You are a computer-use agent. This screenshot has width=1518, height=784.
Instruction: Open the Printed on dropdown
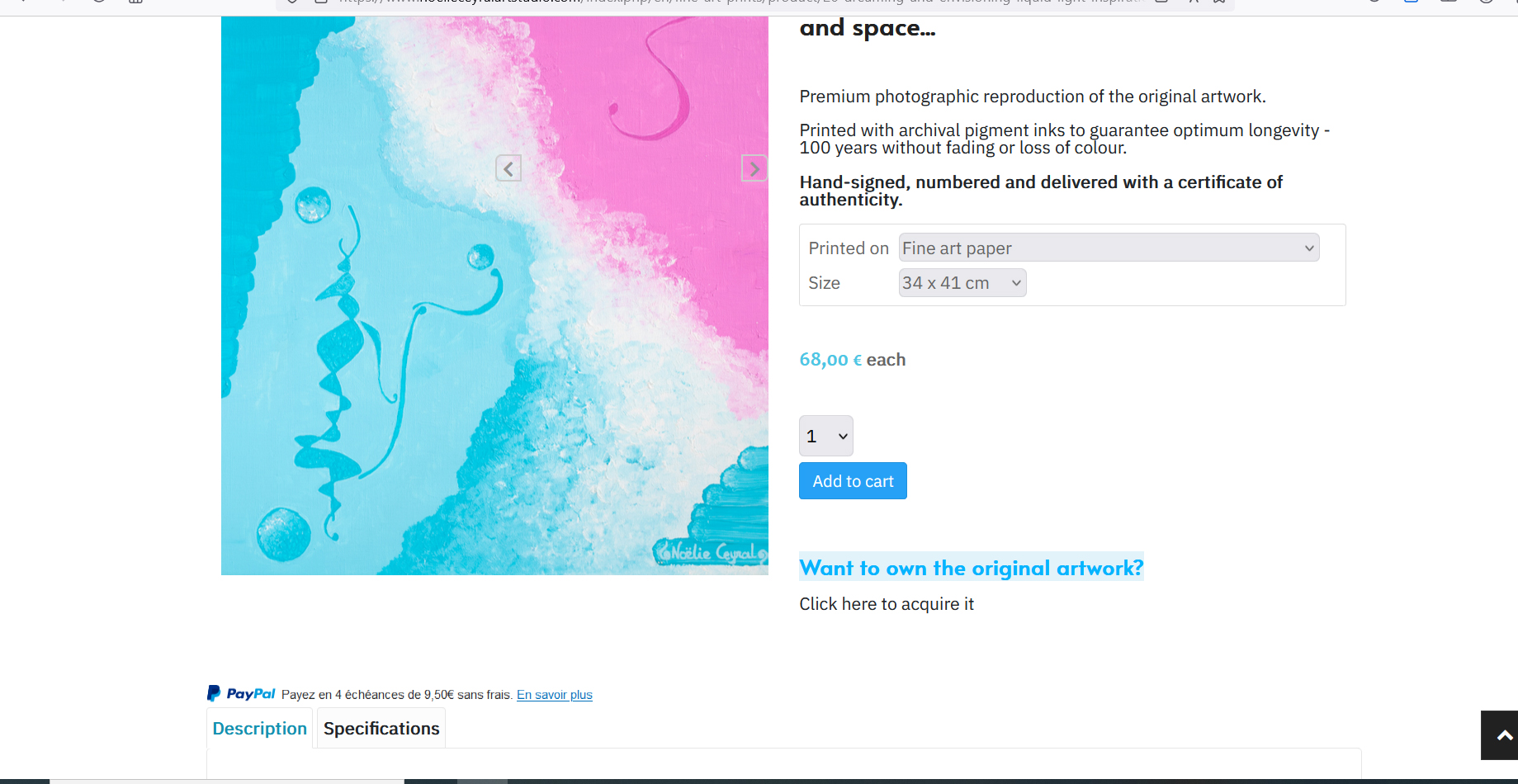tap(1108, 248)
